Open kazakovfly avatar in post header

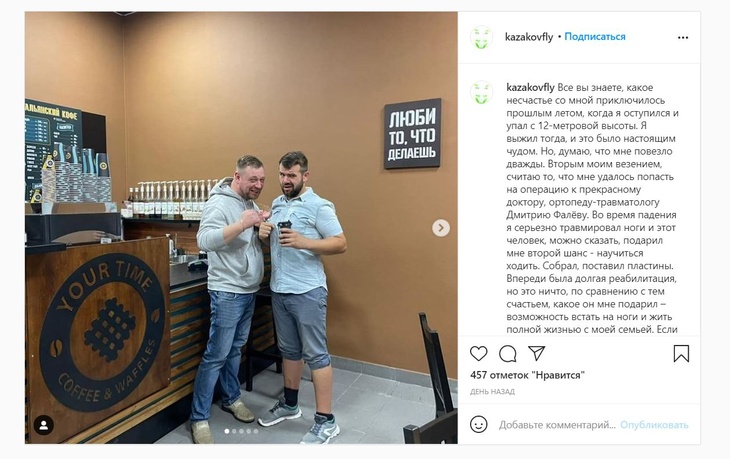[481, 37]
